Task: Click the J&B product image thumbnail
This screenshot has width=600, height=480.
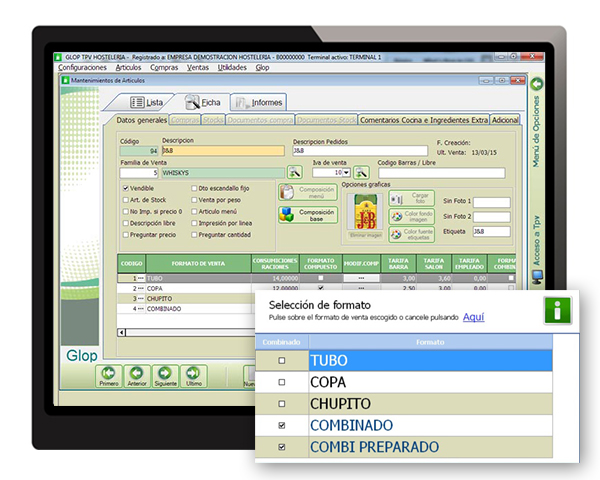Action: coord(365,212)
